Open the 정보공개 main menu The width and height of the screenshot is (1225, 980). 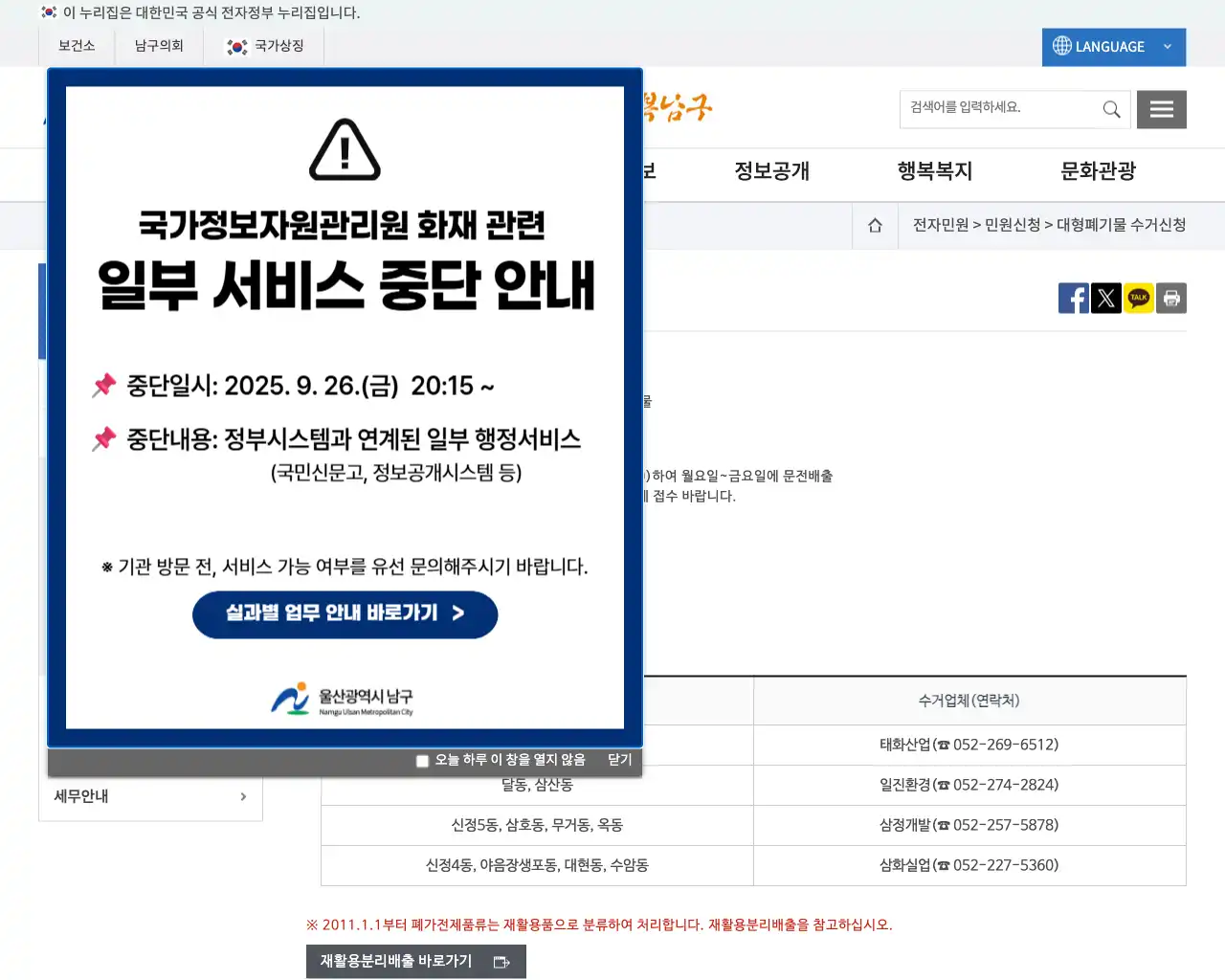point(772,171)
